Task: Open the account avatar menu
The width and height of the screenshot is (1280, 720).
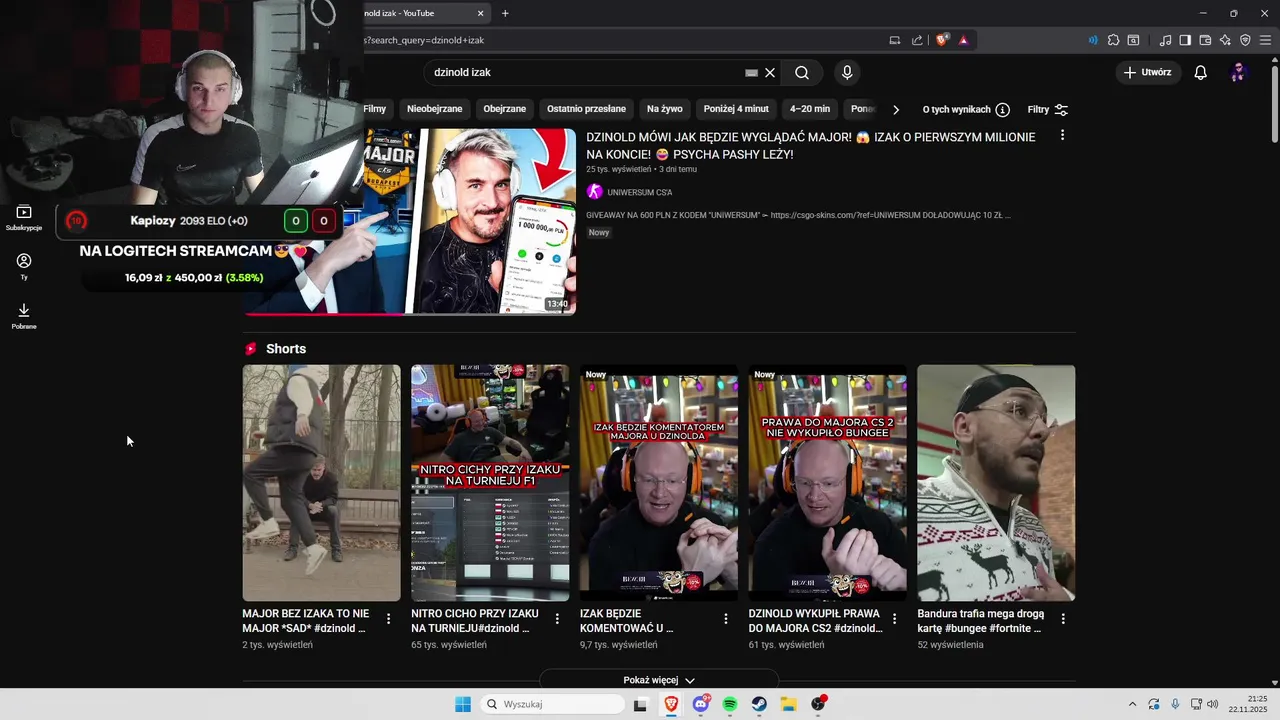Action: coord(1238,72)
